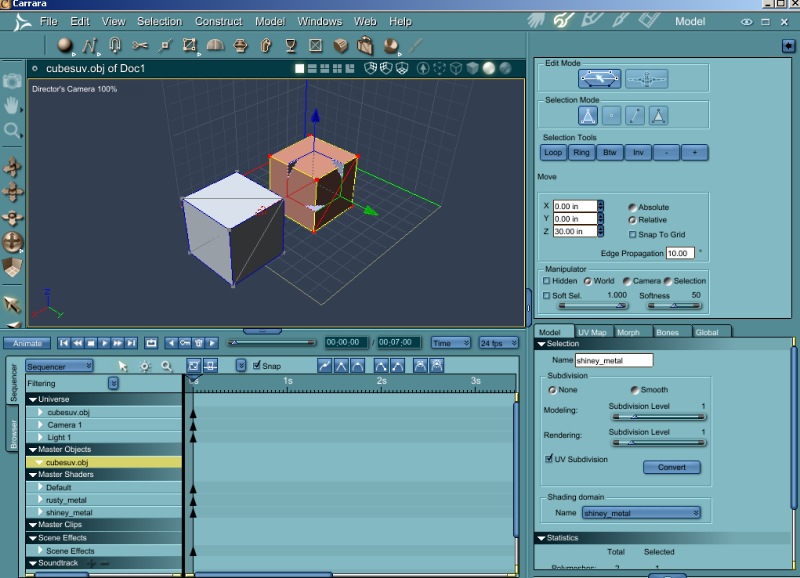Click the camera icon in left sidebar

point(13,81)
